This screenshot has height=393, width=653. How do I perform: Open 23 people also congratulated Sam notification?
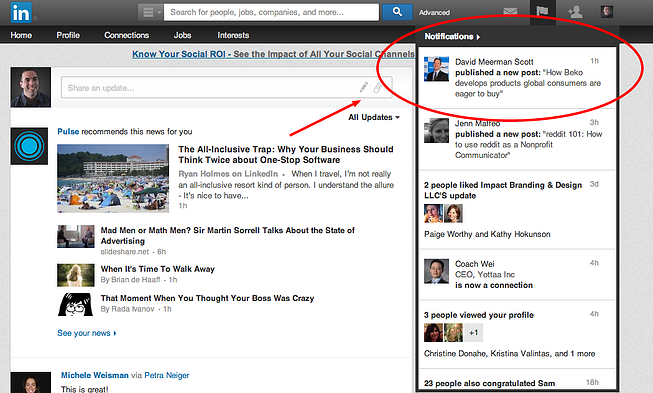[x=489, y=383]
